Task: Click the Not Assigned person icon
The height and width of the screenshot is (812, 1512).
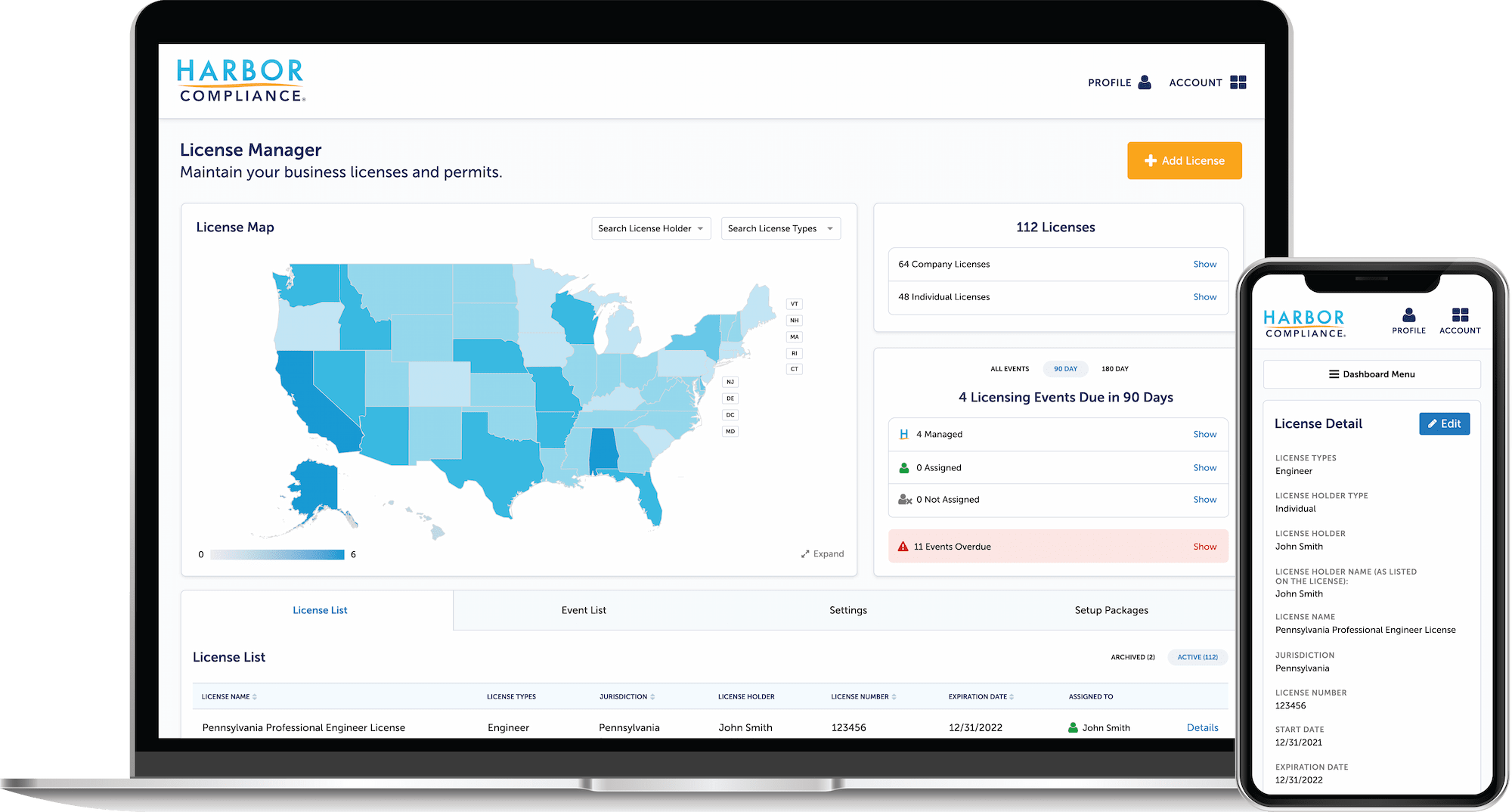Action: [x=904, y=499]
